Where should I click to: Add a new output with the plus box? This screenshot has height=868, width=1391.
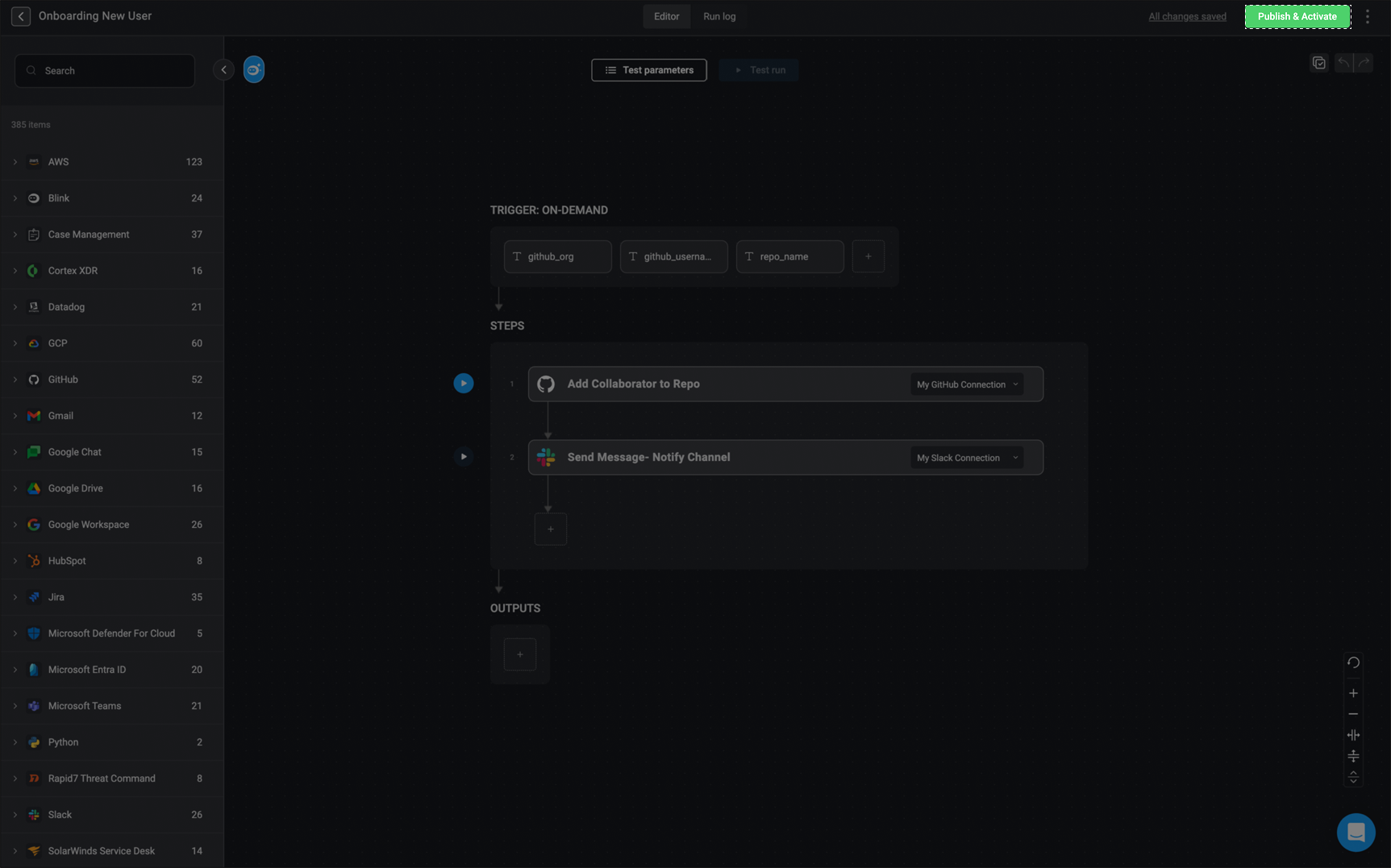[x=520, y=654]
